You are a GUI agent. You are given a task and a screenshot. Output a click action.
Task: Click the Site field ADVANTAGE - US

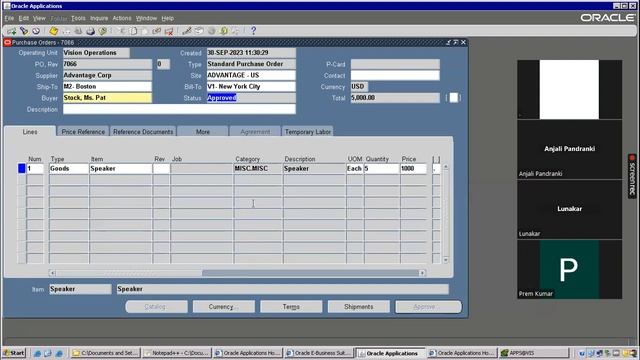coord(251,76)
